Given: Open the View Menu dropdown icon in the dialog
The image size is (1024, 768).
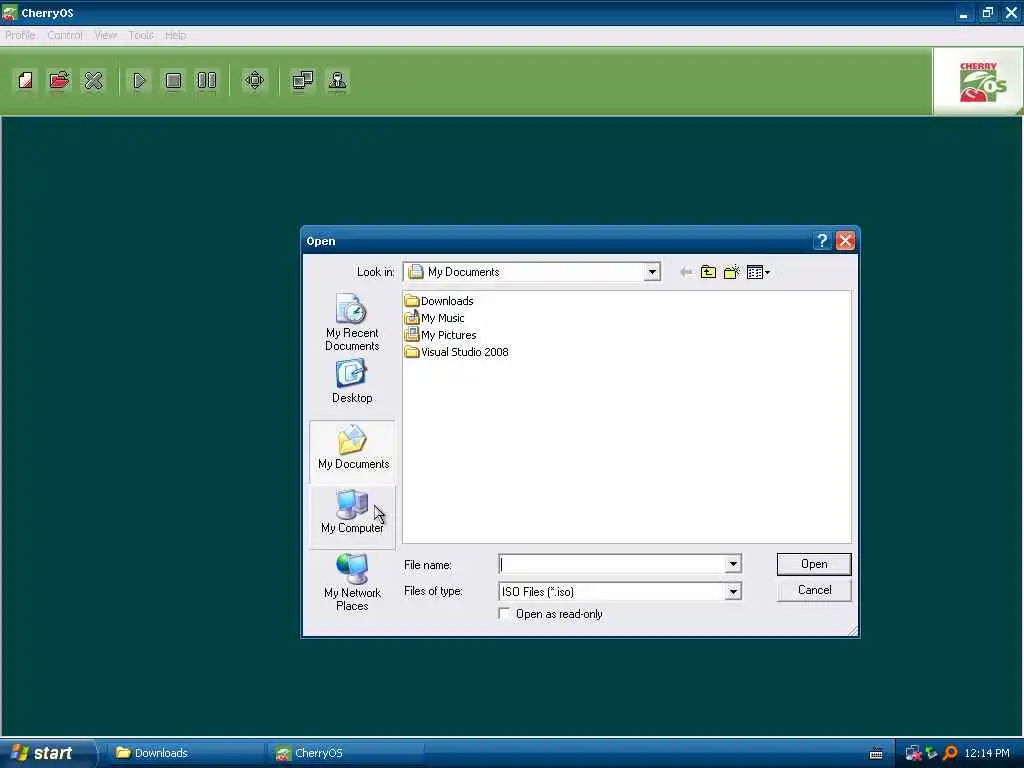Looking at the screenshot, I should [x=758, y=272].
